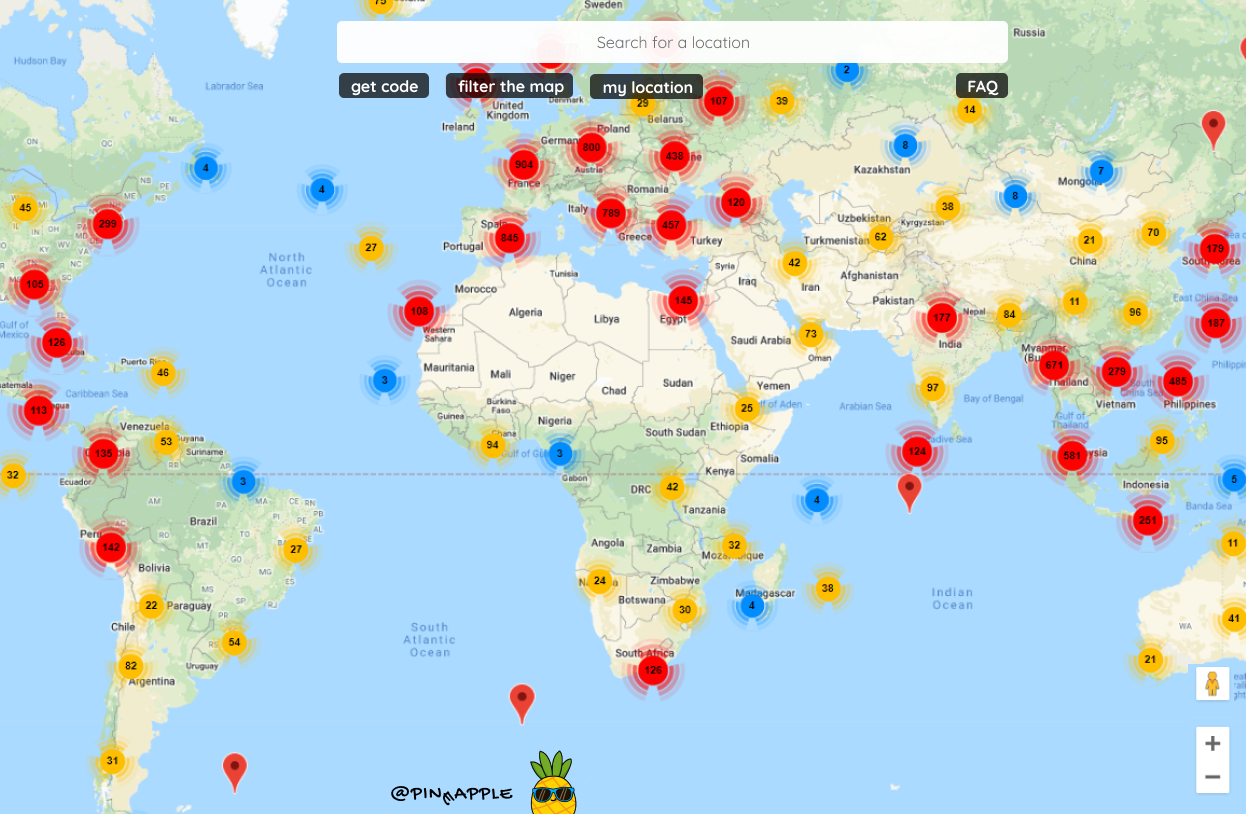This screenshot has width=1246, height=814.
Task: Open the 187 cluster in East China Sea
Action: tap(1216, 323)
